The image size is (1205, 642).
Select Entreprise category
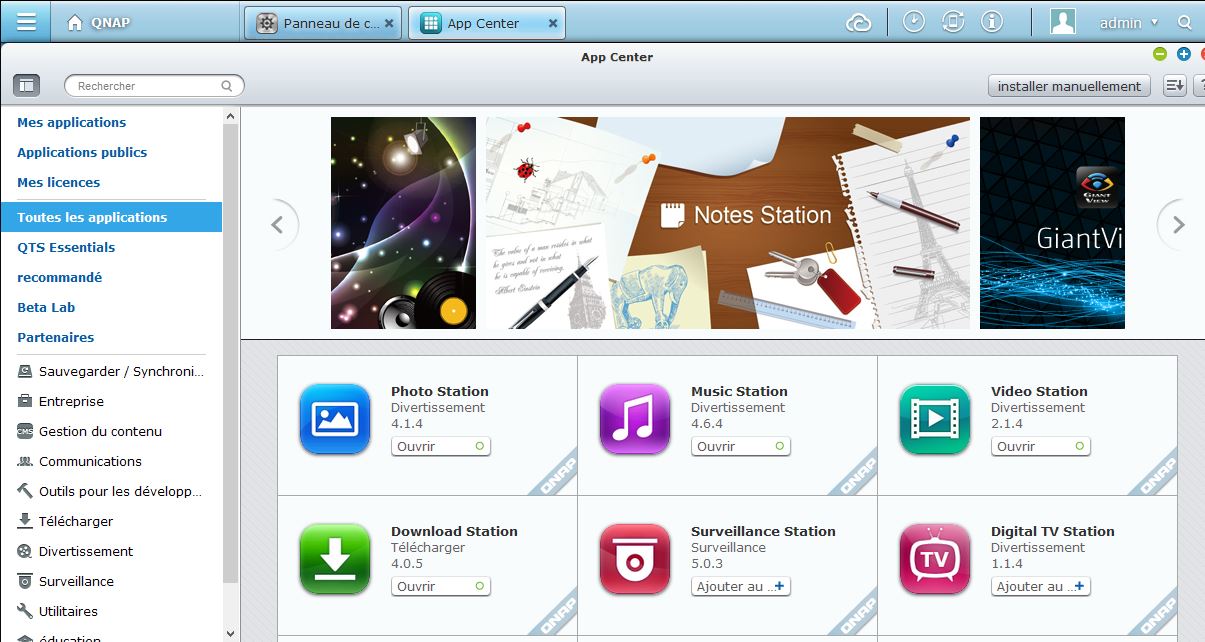61,401
